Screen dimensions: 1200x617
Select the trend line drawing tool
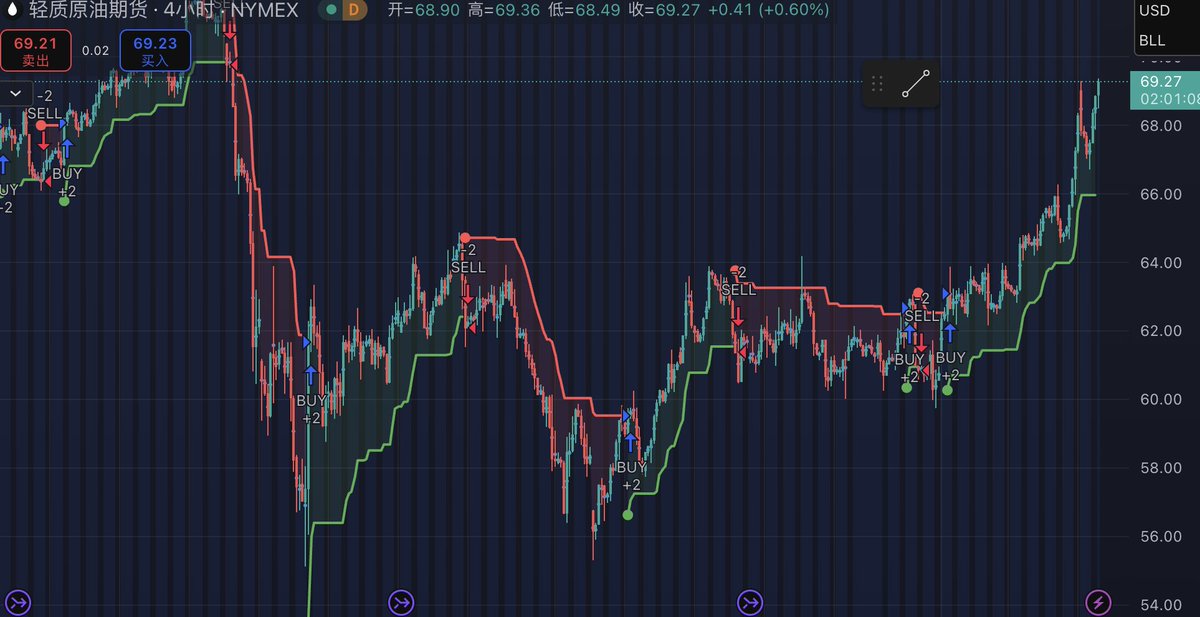[x=915, y=84]
